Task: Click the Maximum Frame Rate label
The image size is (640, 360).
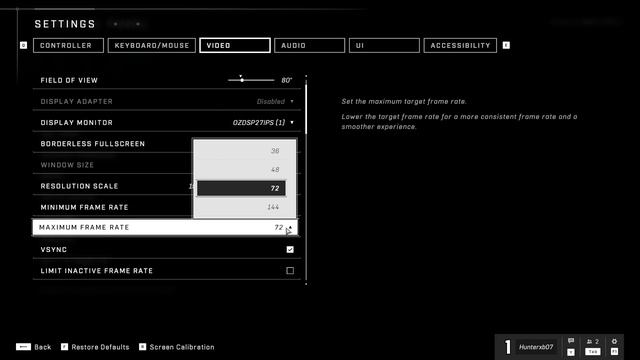Action: (x=84, y=227)
